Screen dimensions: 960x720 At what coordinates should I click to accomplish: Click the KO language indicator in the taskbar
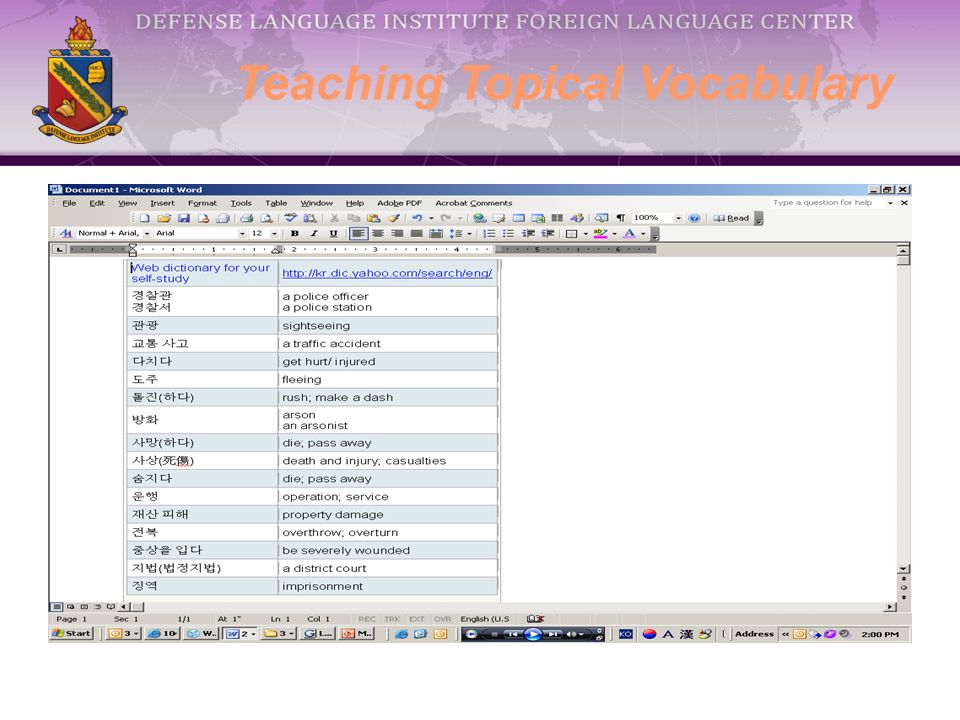coord(625,634)
